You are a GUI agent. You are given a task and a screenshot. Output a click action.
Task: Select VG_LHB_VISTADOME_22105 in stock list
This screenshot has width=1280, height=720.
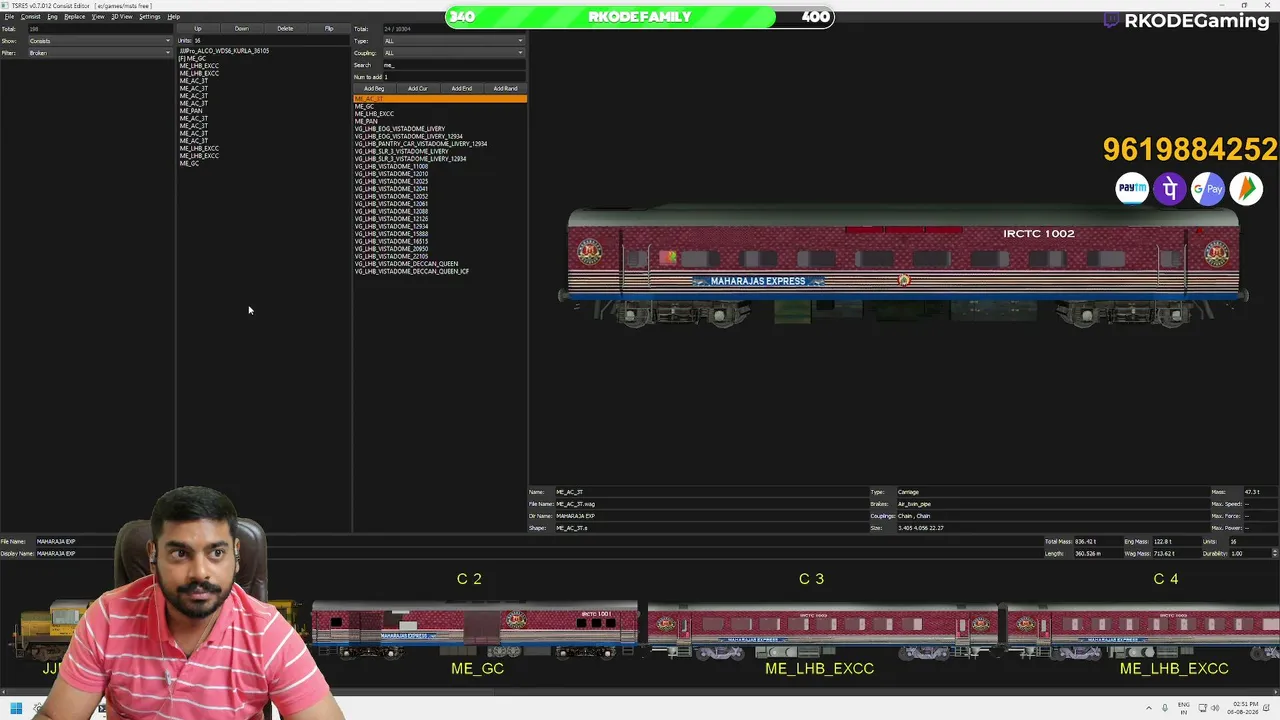point(391,257)
